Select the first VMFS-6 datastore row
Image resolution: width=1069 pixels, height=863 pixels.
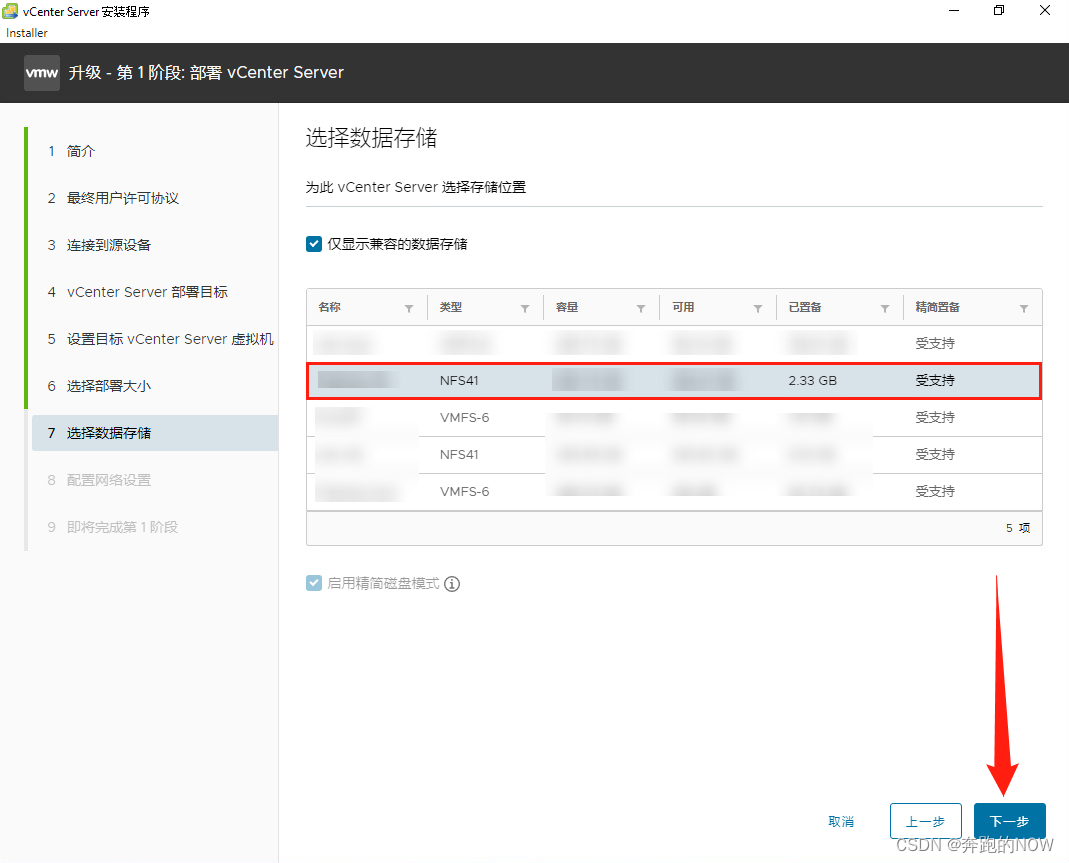(674, 417)
